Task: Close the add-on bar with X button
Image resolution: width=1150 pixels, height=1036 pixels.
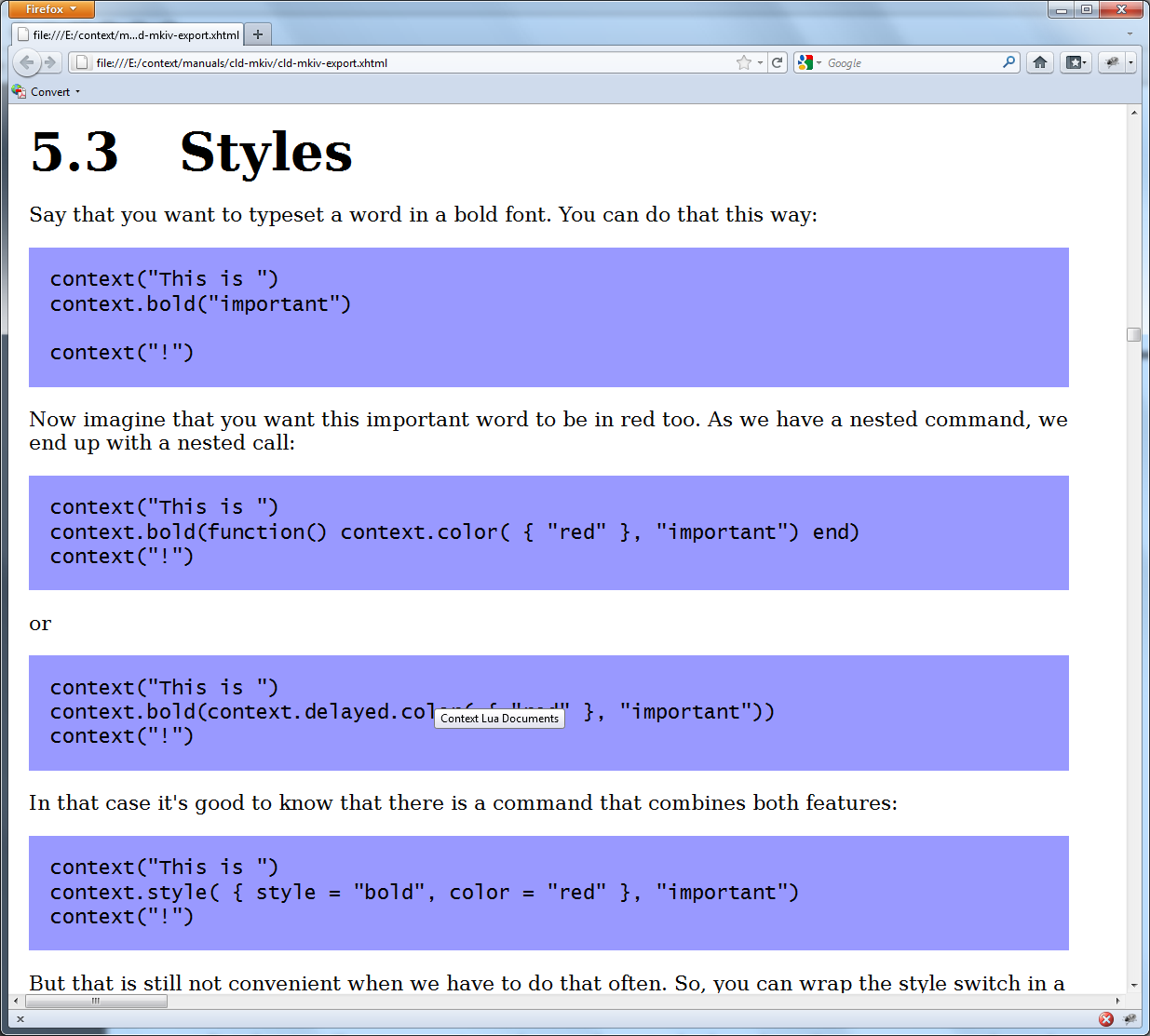Action: point(20,1019)
